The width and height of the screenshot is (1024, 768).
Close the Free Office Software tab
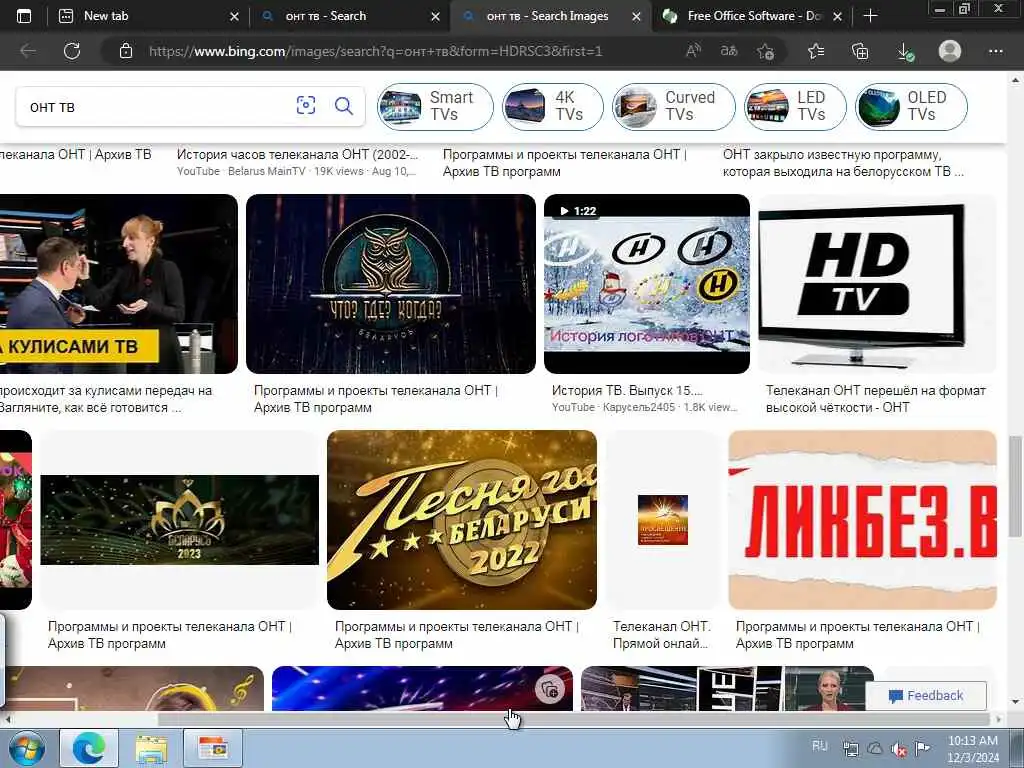pos(837,17)
